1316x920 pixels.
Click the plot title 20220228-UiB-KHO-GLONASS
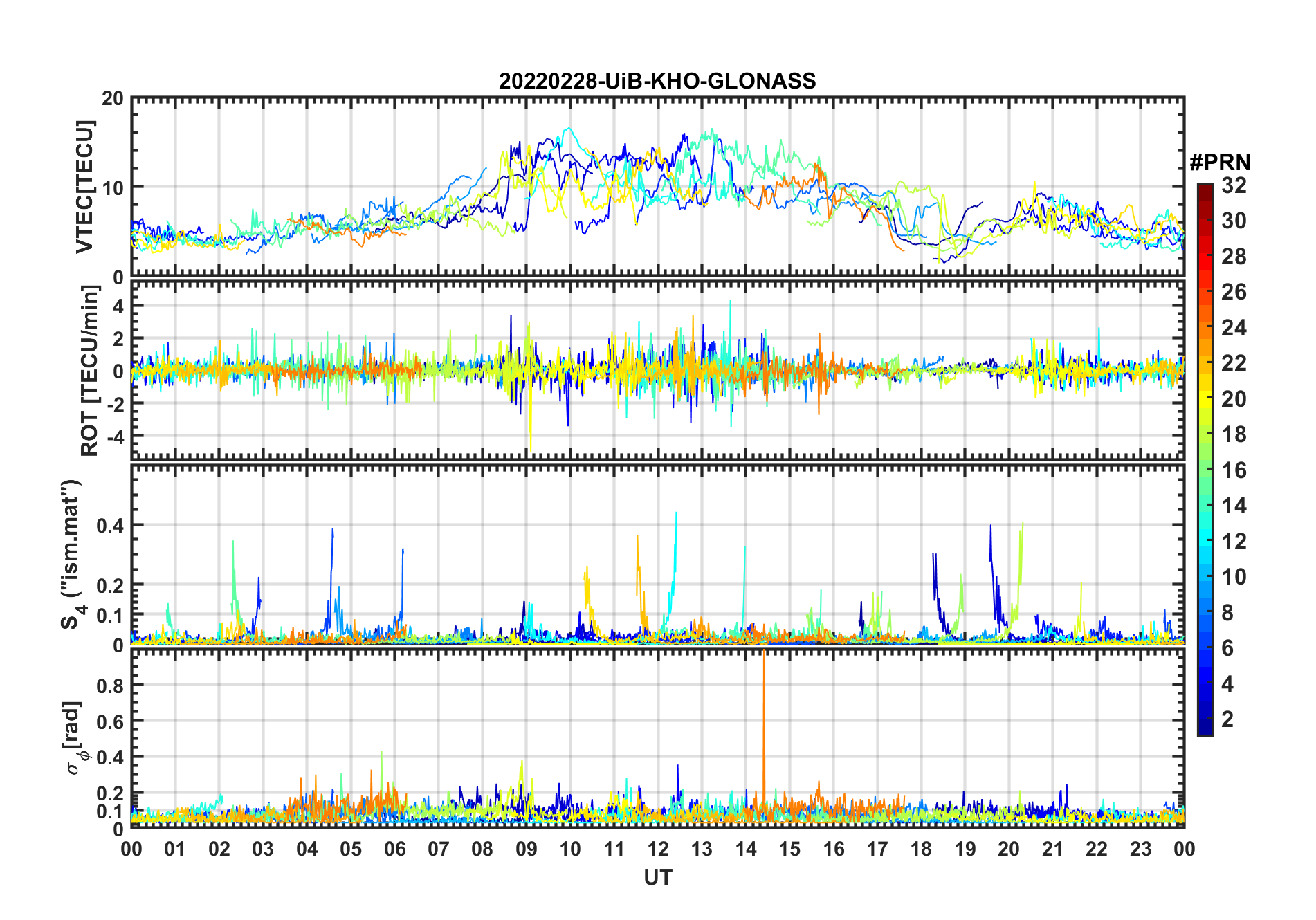coord(657,82)
